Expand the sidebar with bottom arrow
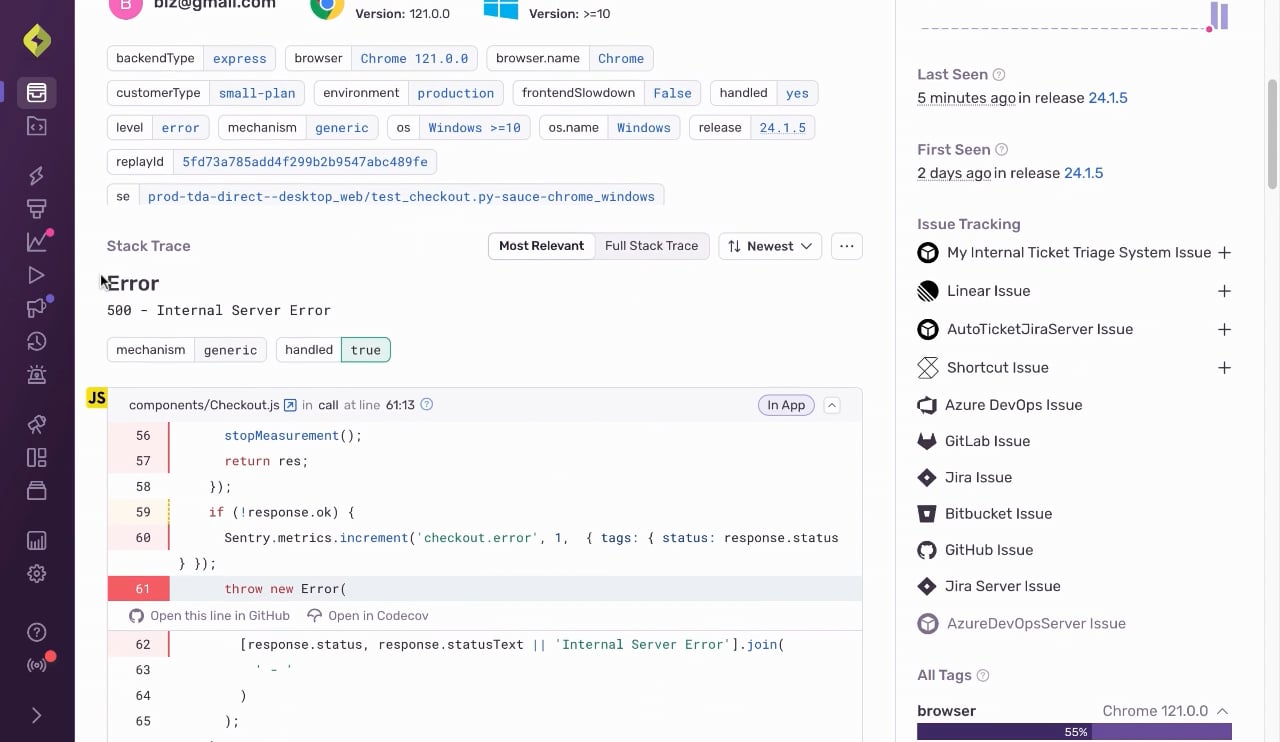 click(37, 715)
